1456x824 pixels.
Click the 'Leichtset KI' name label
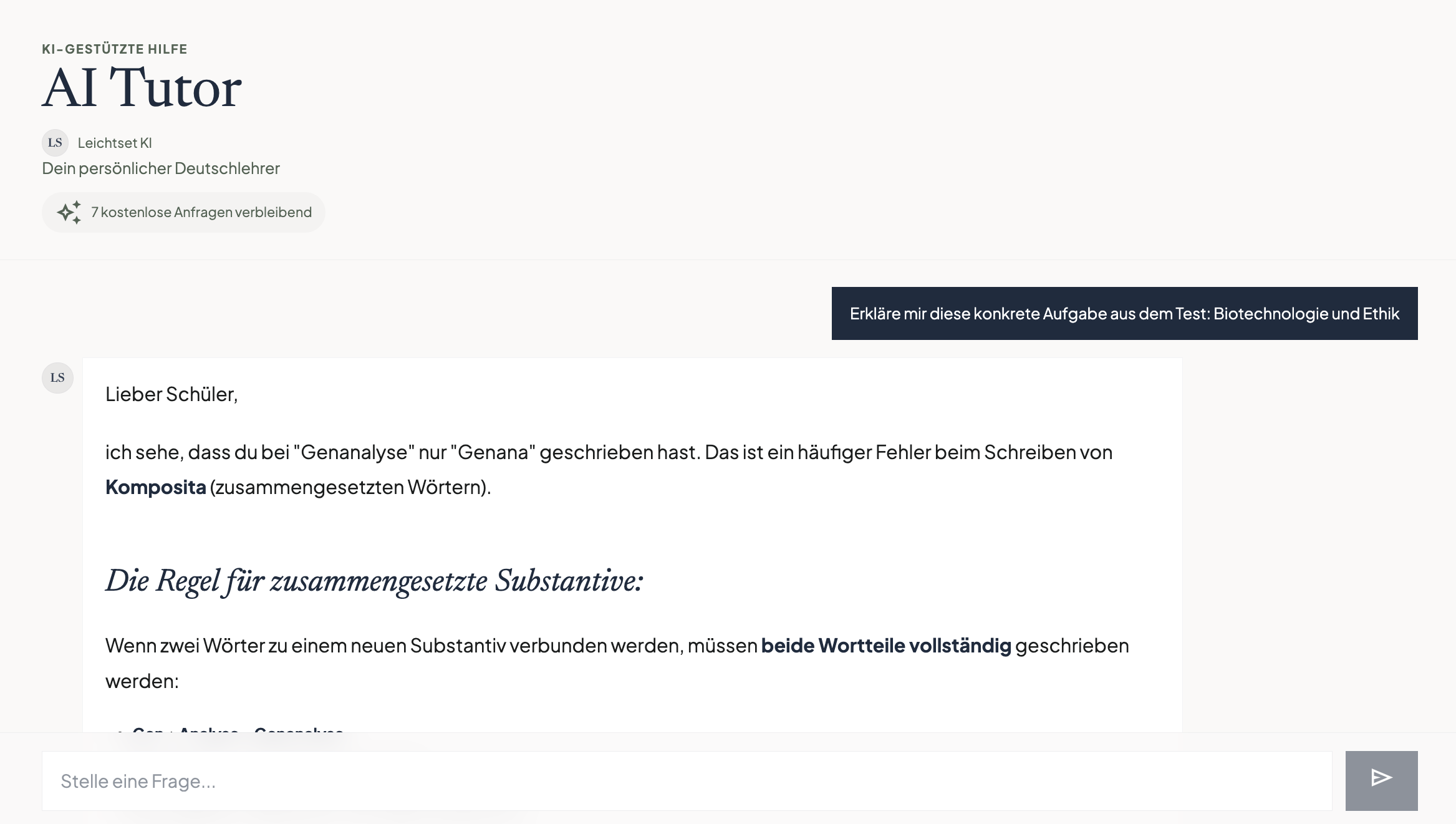[115, 143]
